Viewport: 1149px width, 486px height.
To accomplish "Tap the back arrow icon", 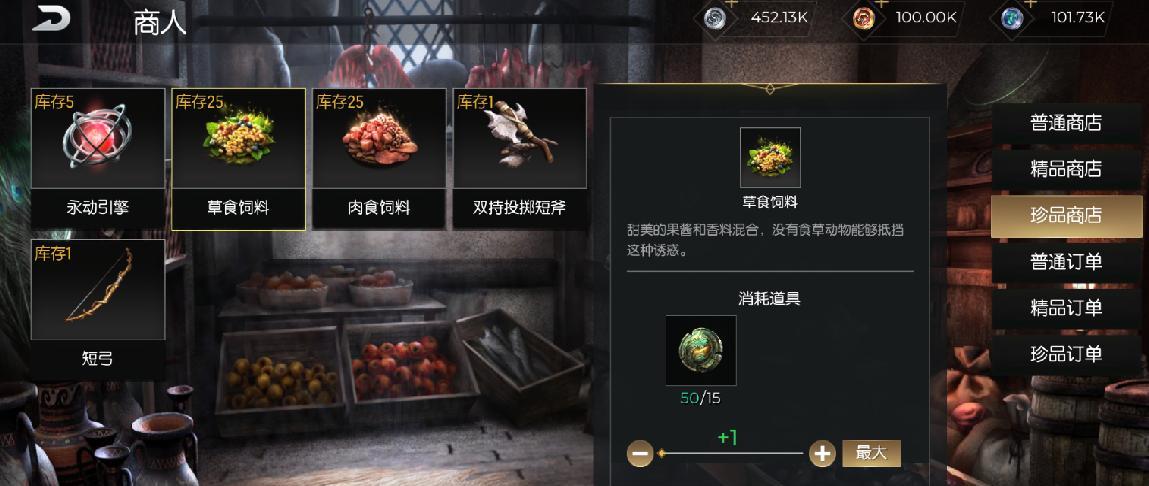I will 51,19.
